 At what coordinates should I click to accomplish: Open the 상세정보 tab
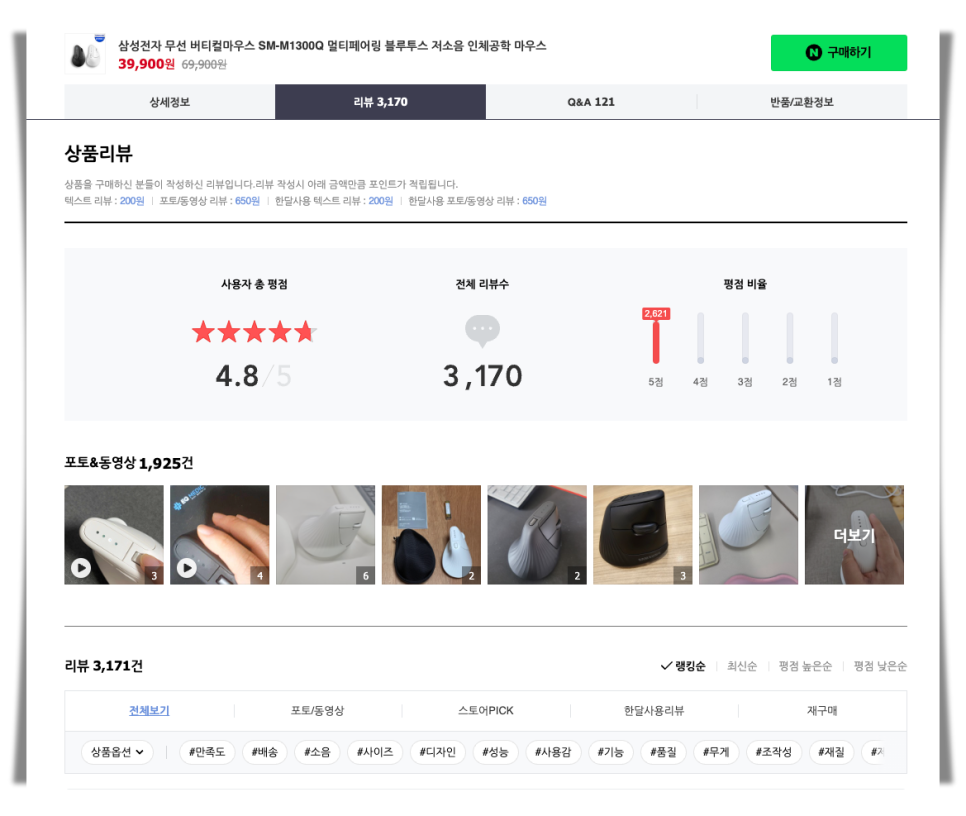point(169,102)
